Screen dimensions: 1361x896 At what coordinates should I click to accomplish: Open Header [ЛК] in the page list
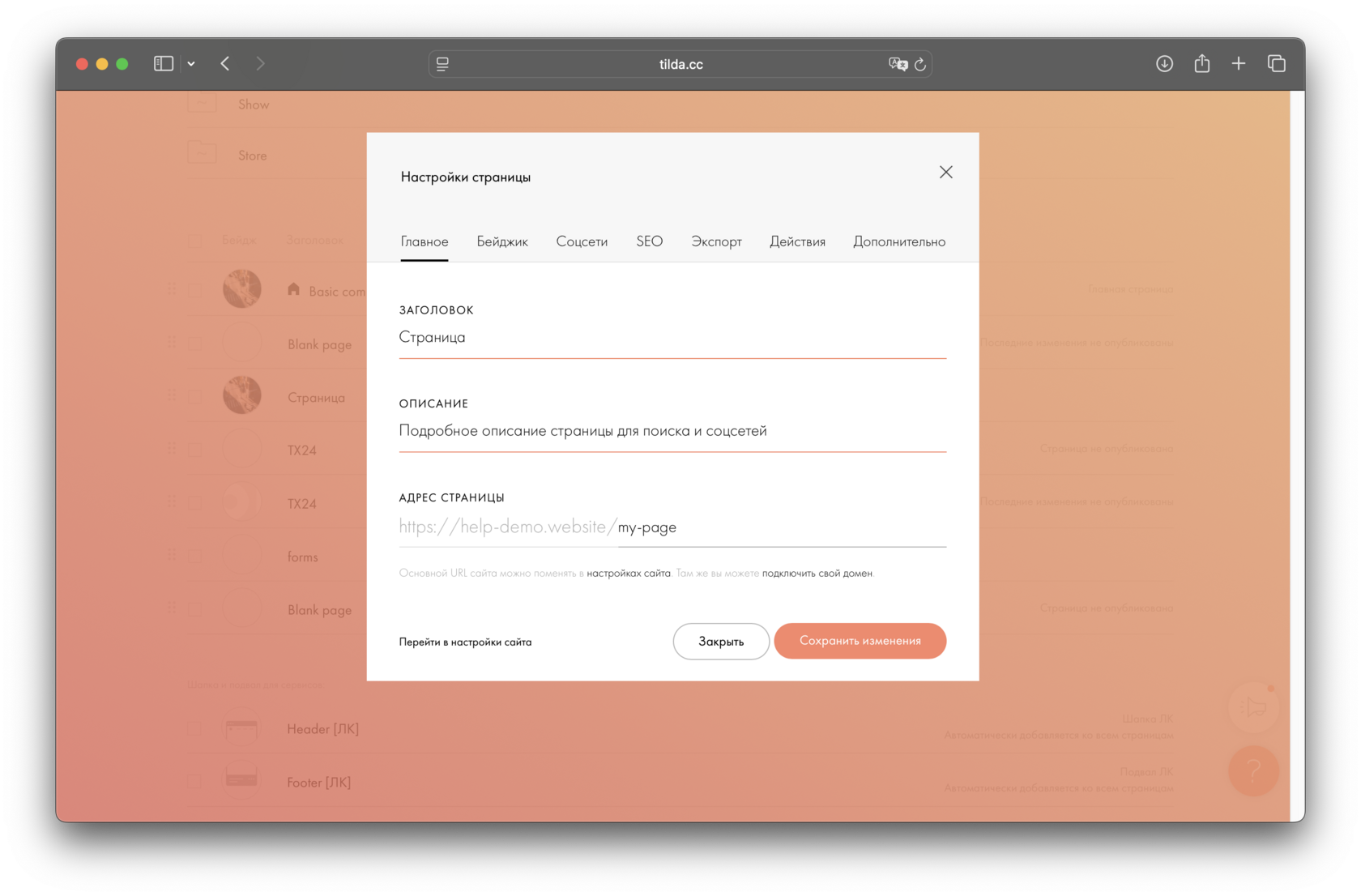click(322, 729)
